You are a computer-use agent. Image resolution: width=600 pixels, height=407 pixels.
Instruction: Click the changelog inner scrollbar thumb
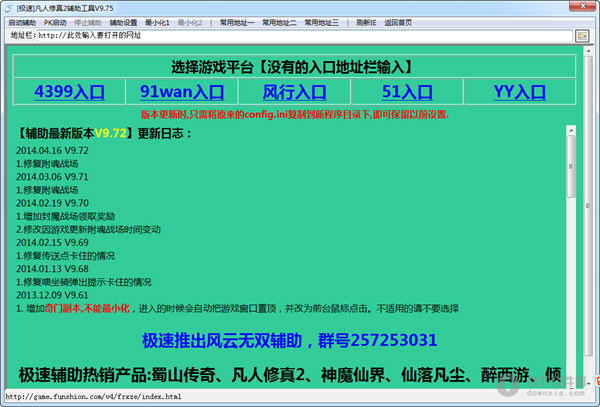tap(571, 167)
